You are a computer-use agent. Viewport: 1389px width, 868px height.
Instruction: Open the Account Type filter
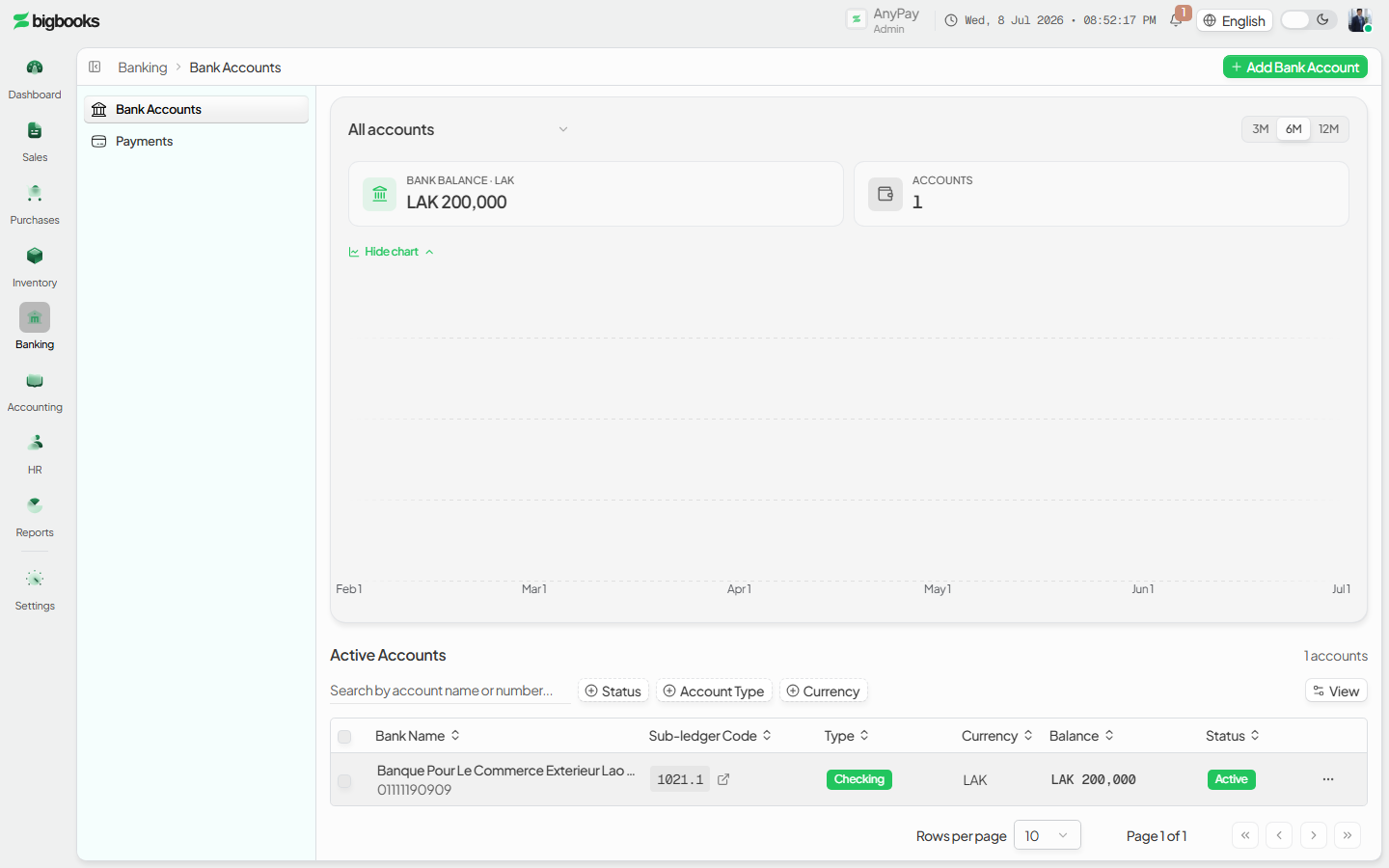(x=714, y=691)
